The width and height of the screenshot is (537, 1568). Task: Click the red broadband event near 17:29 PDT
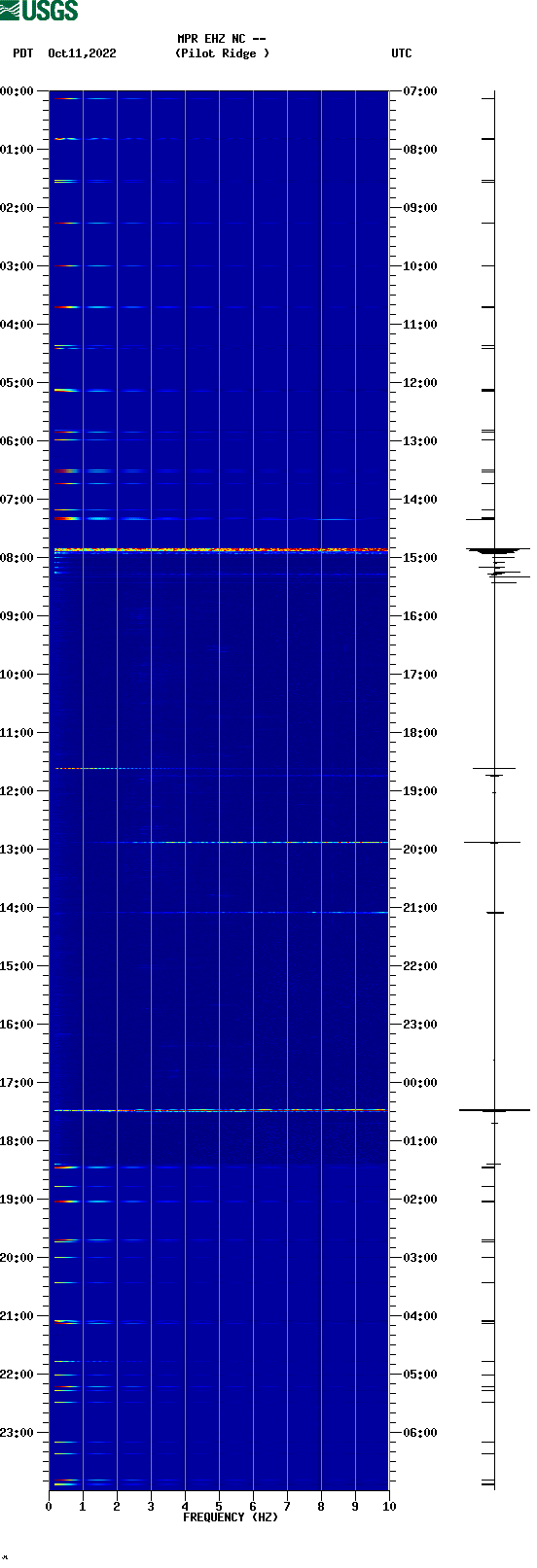click(x=221, y=1110)
